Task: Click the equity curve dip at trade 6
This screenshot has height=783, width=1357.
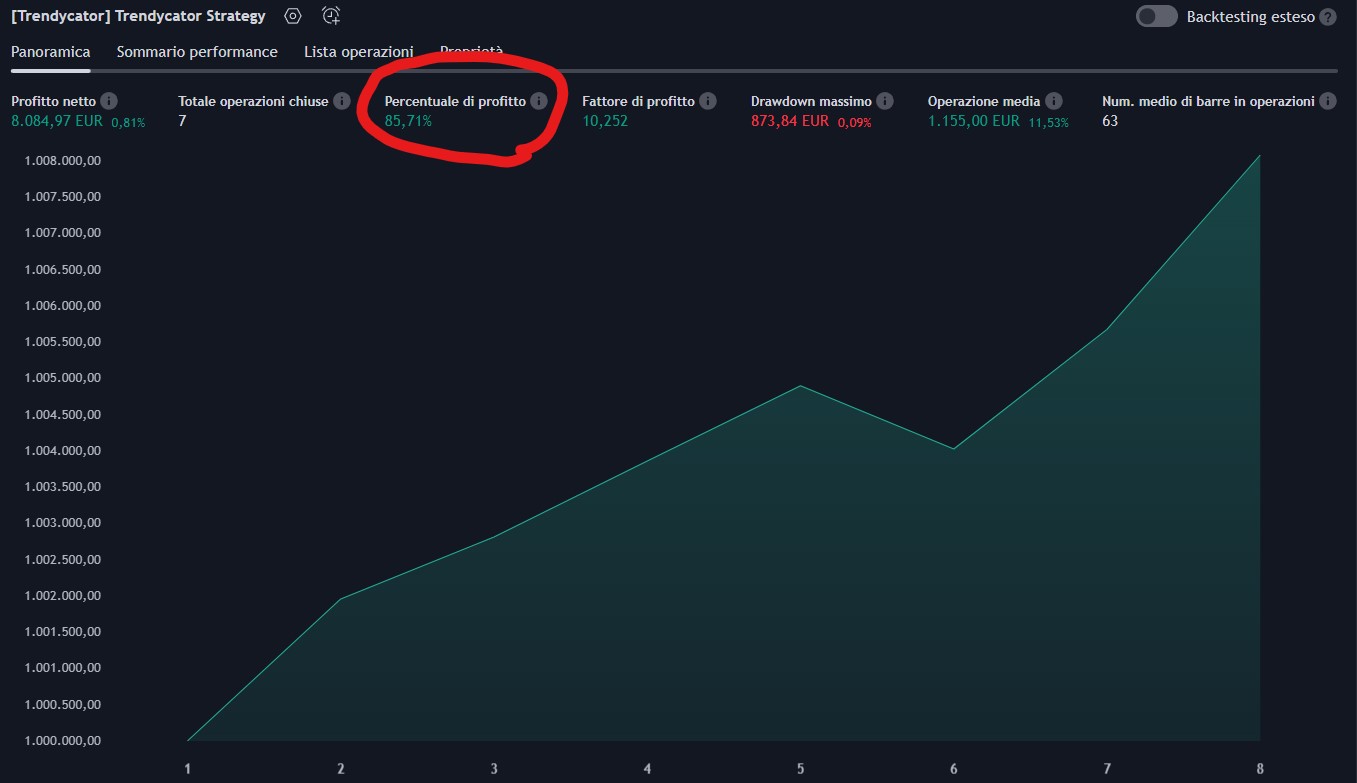Action: (953, 449)
